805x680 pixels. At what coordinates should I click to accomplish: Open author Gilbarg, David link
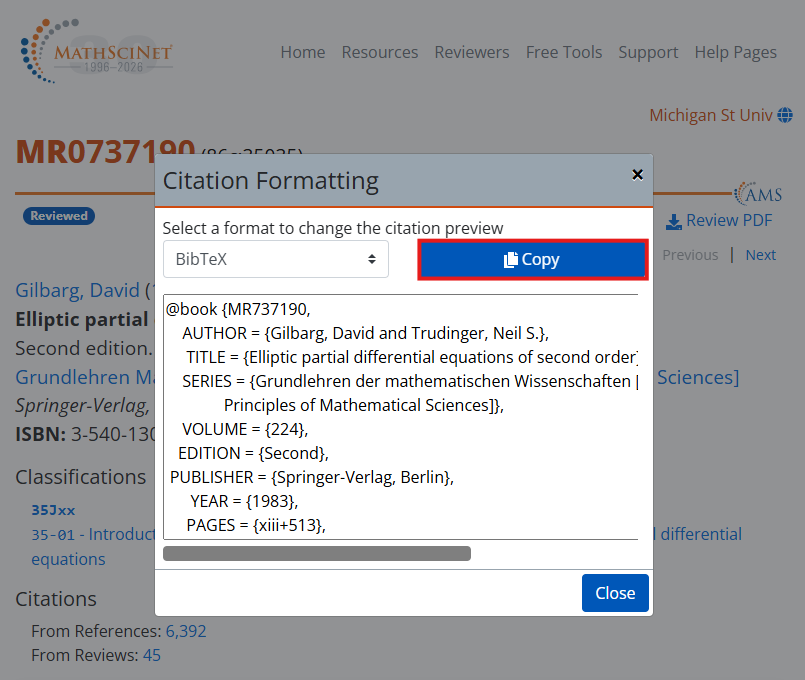(77, 290)
